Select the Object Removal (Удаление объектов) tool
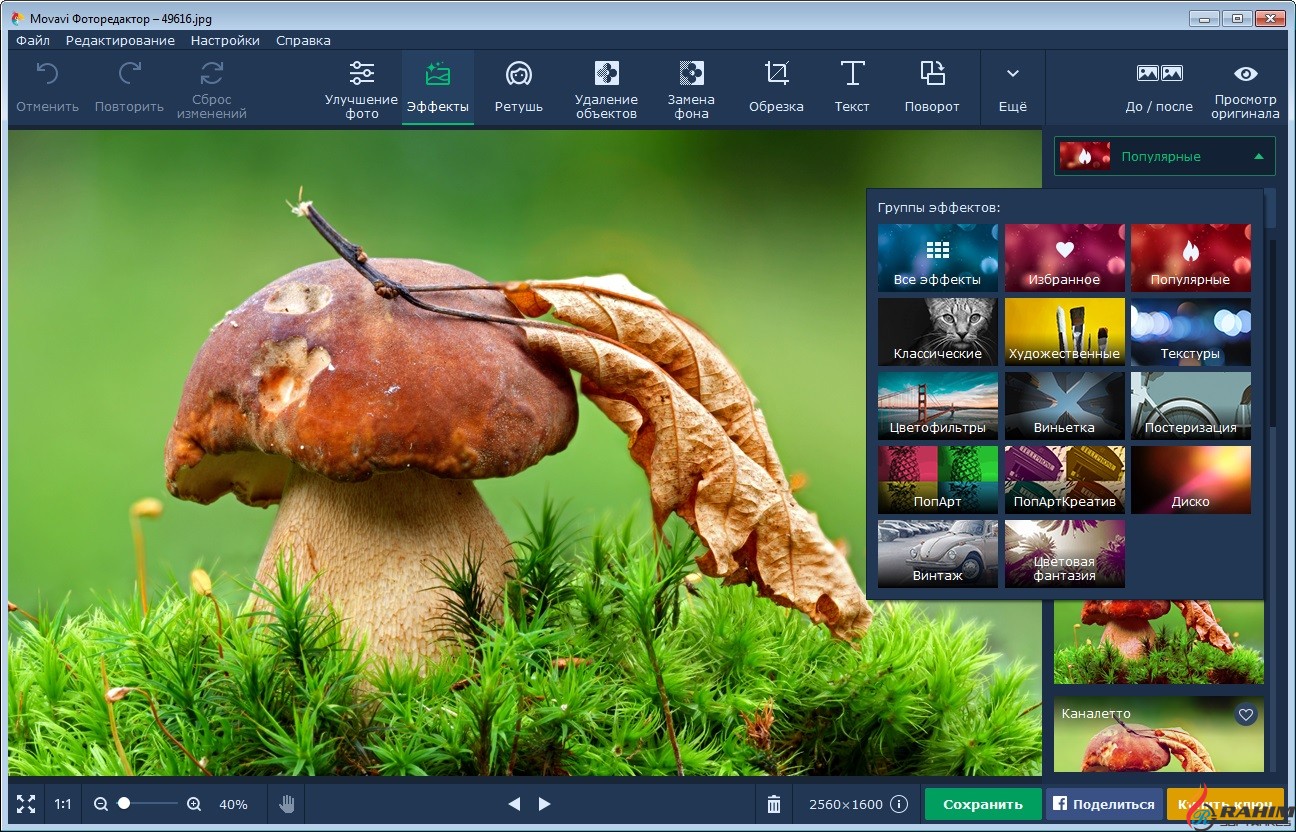The width and height of the screenshot is (1296, 832). pos(606,87)
